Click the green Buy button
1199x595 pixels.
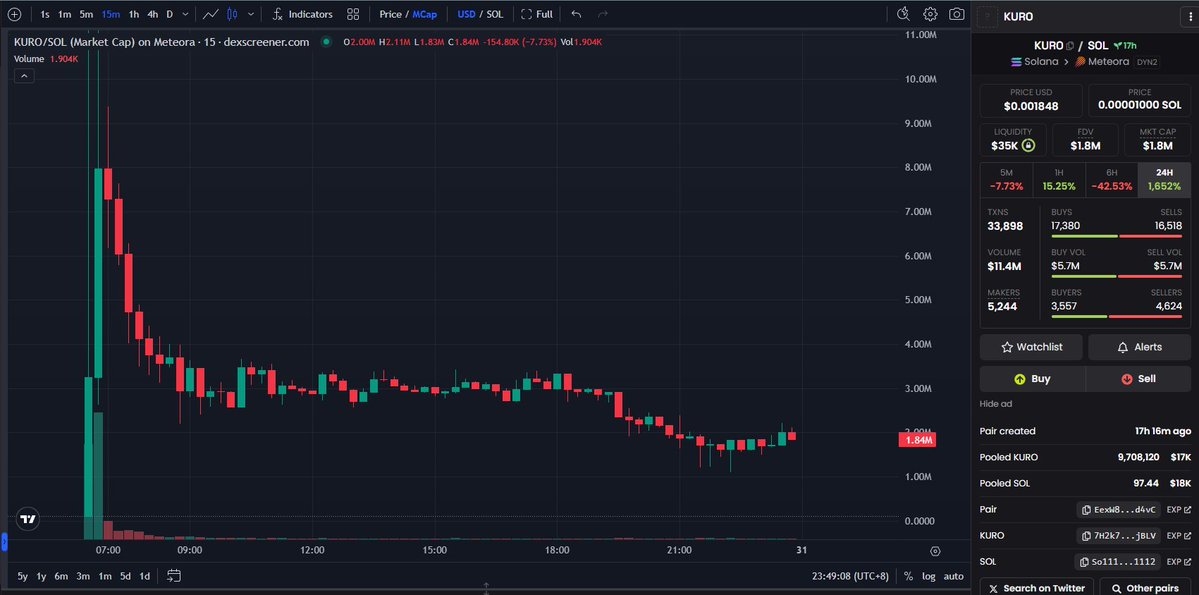coord(1032,379)
